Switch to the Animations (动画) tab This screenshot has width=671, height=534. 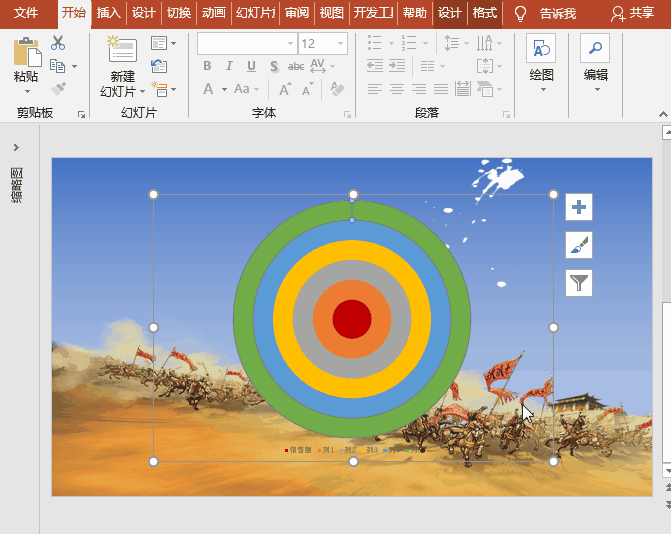tap(214, 13)
